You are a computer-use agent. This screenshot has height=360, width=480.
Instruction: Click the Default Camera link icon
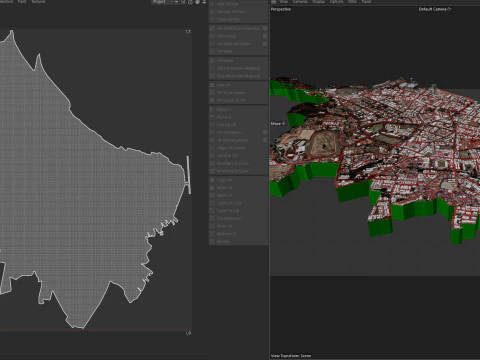pos(449,9)
